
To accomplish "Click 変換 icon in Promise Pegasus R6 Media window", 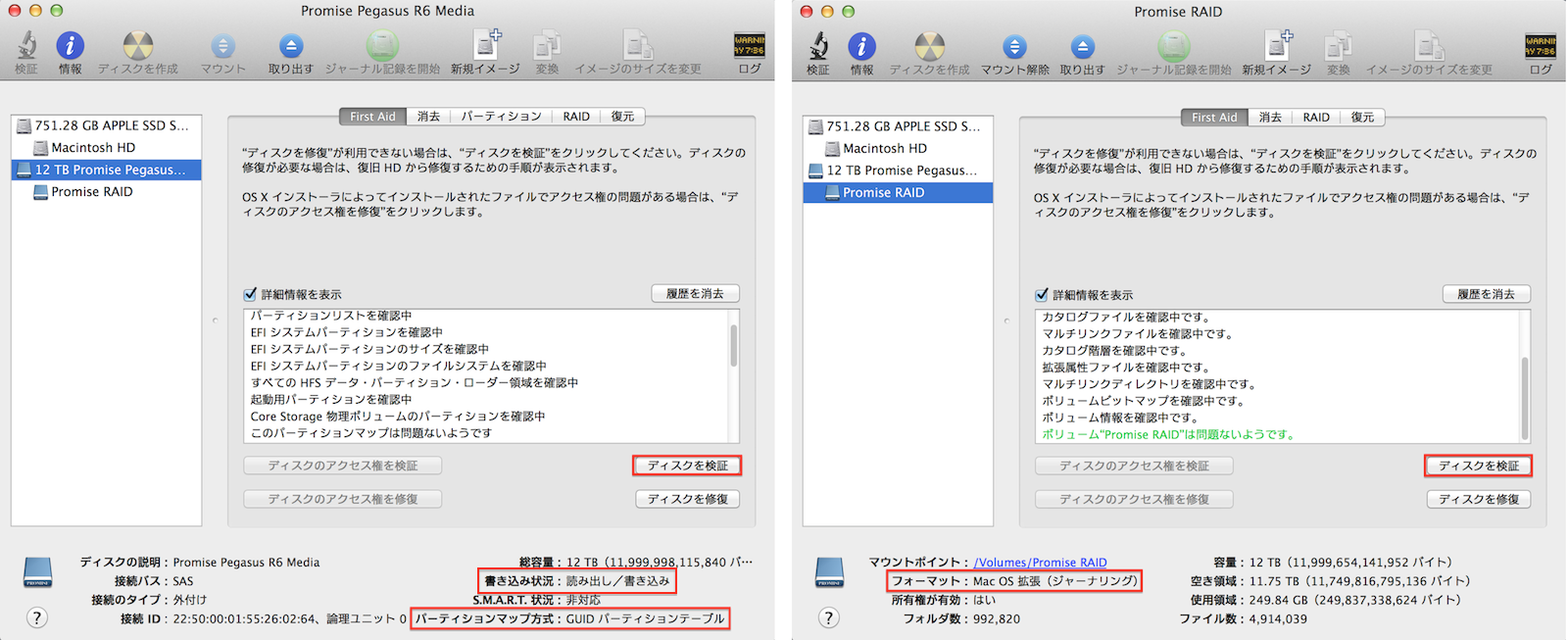I will (547, 45).
